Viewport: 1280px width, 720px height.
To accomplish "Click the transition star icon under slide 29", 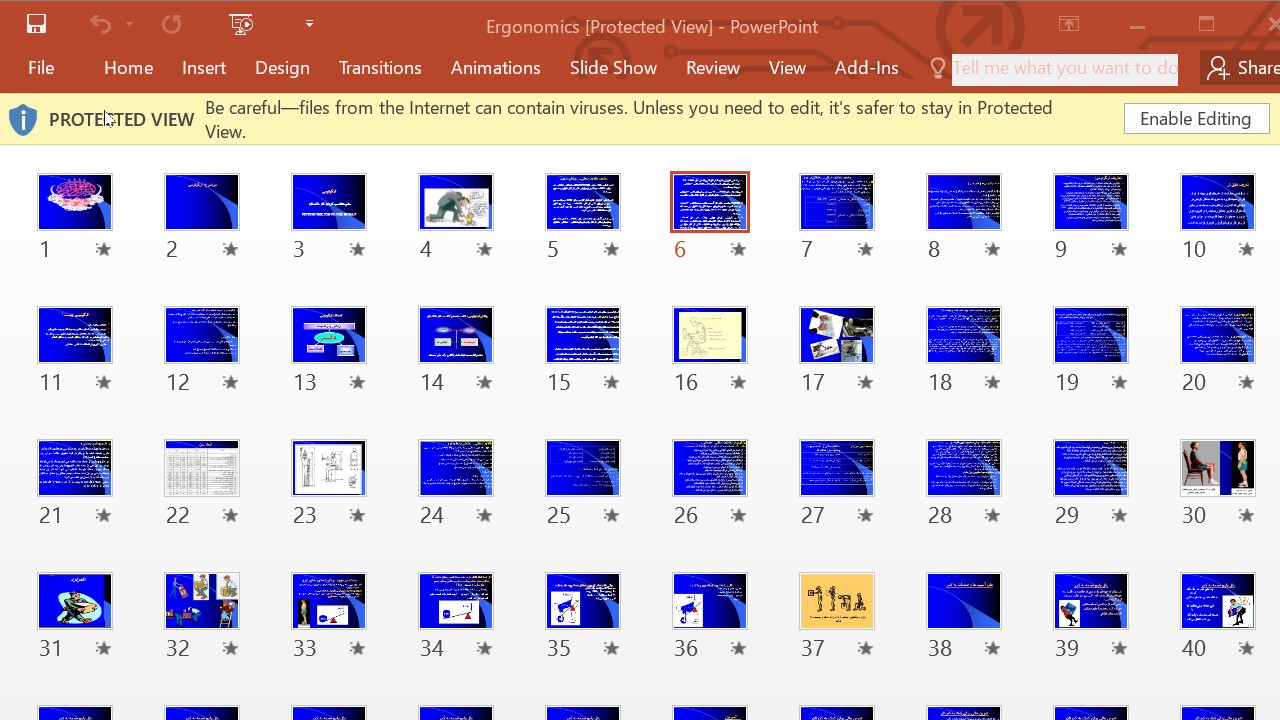I will tap(1119, 516).
